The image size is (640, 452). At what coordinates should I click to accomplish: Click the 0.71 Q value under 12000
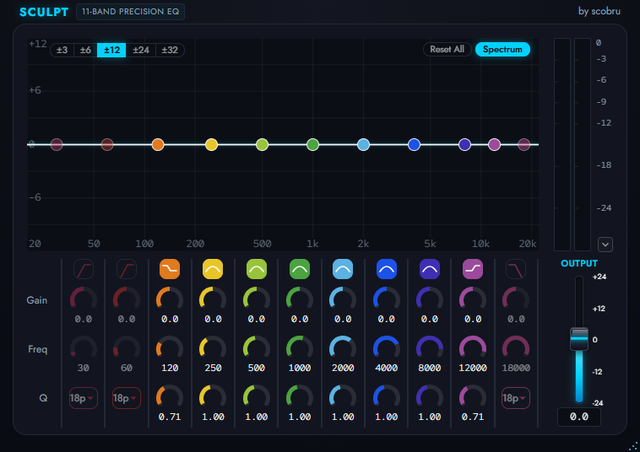473,417
